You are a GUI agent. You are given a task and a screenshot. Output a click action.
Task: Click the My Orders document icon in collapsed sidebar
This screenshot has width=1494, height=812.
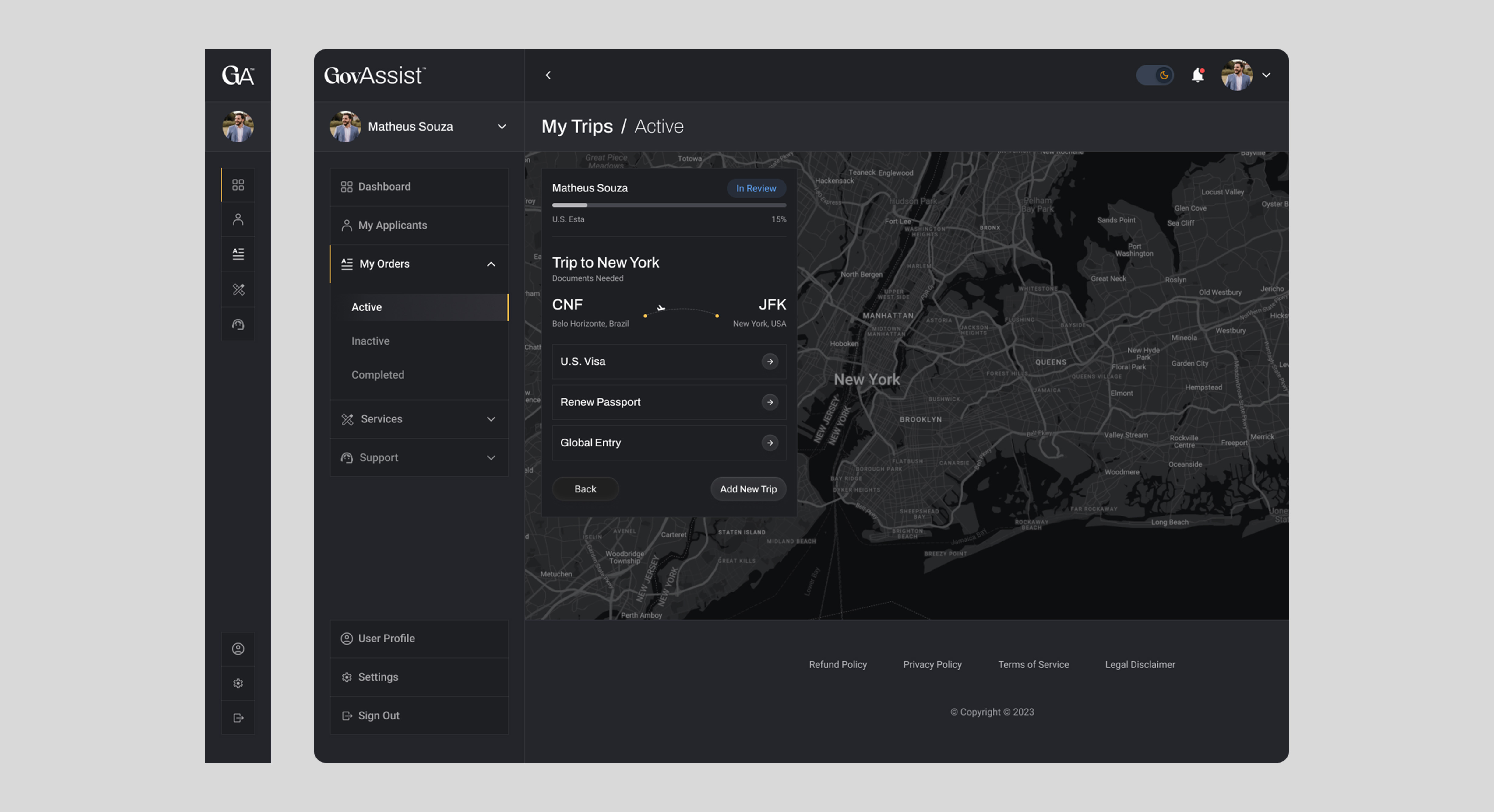pos(238,253)
